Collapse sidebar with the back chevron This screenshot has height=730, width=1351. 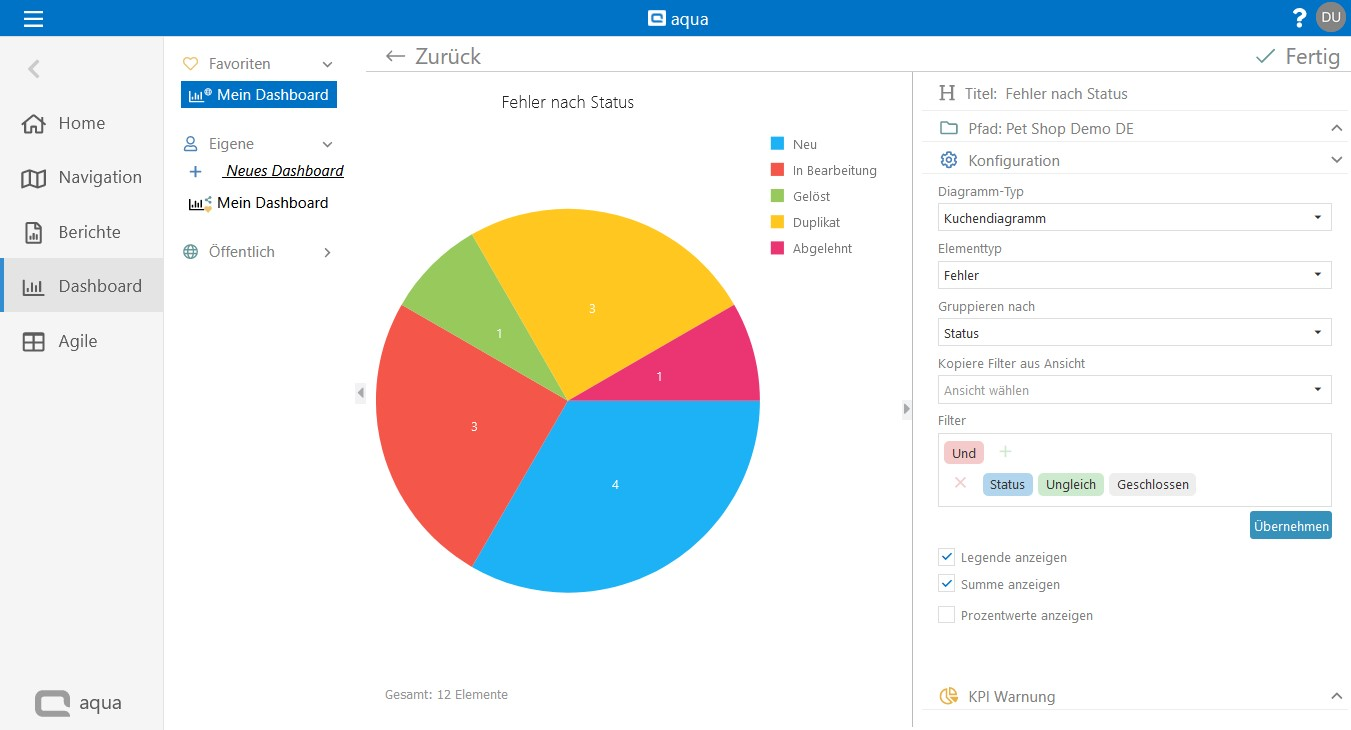(34, 69)
